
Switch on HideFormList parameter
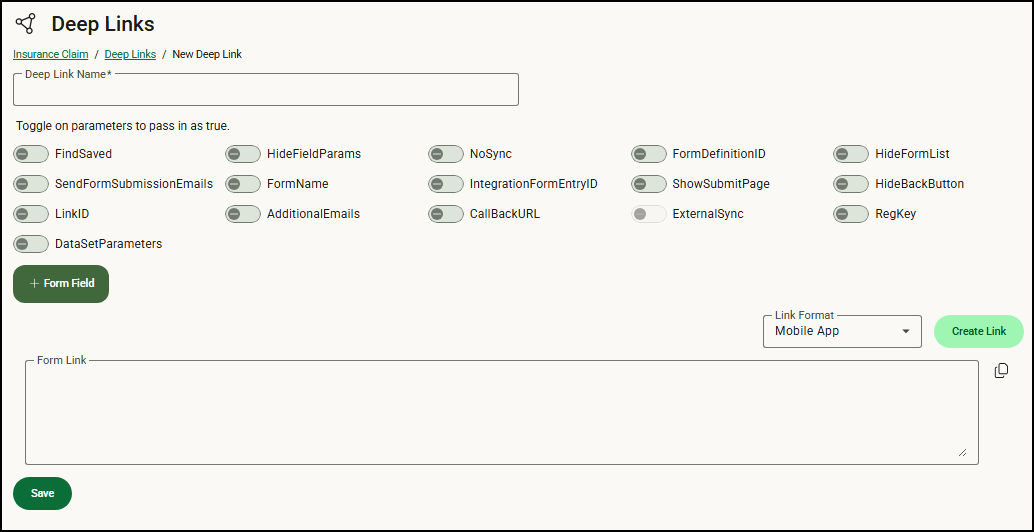coord(851,154)
